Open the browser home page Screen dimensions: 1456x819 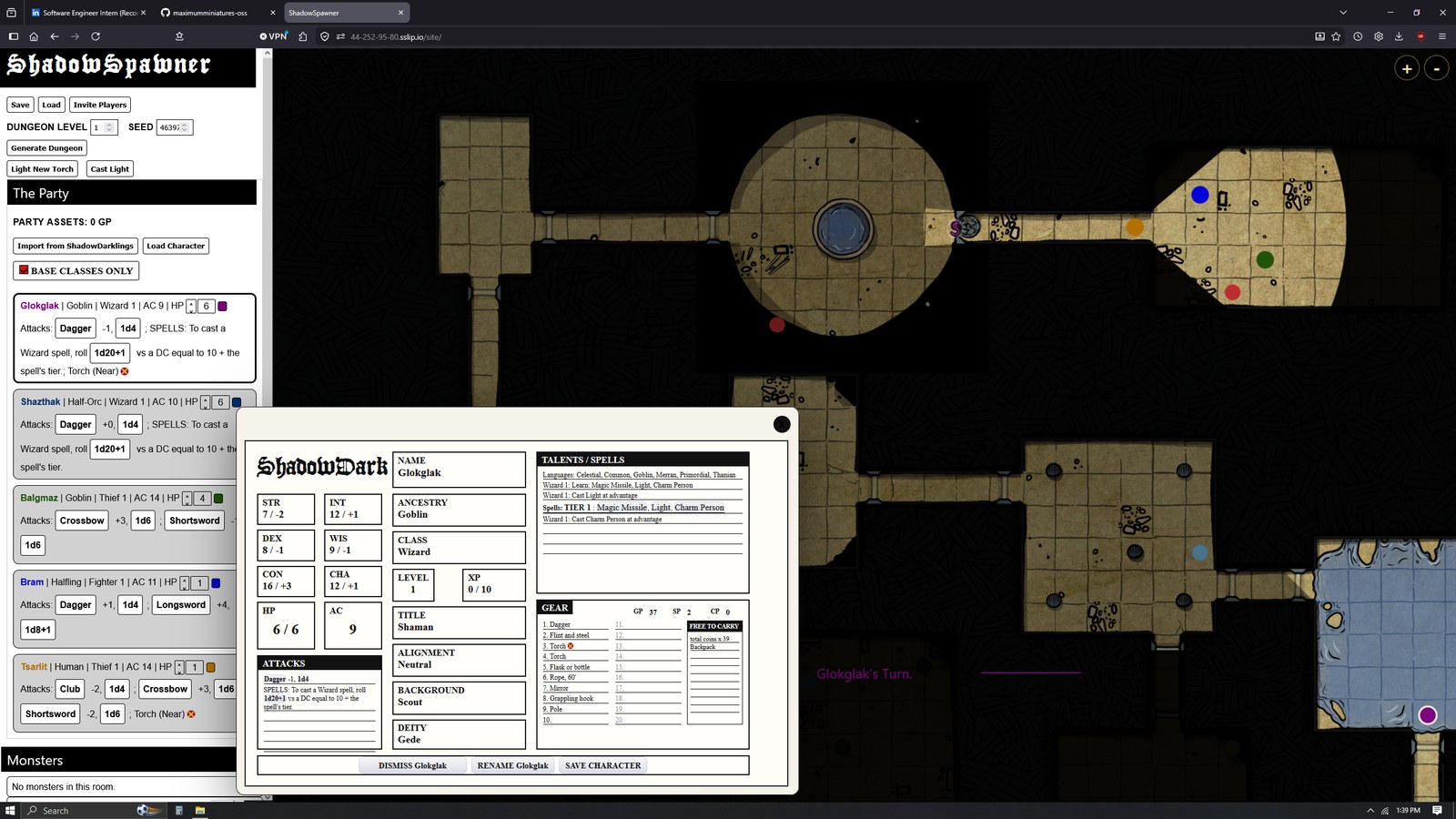[x=34, y=36]
